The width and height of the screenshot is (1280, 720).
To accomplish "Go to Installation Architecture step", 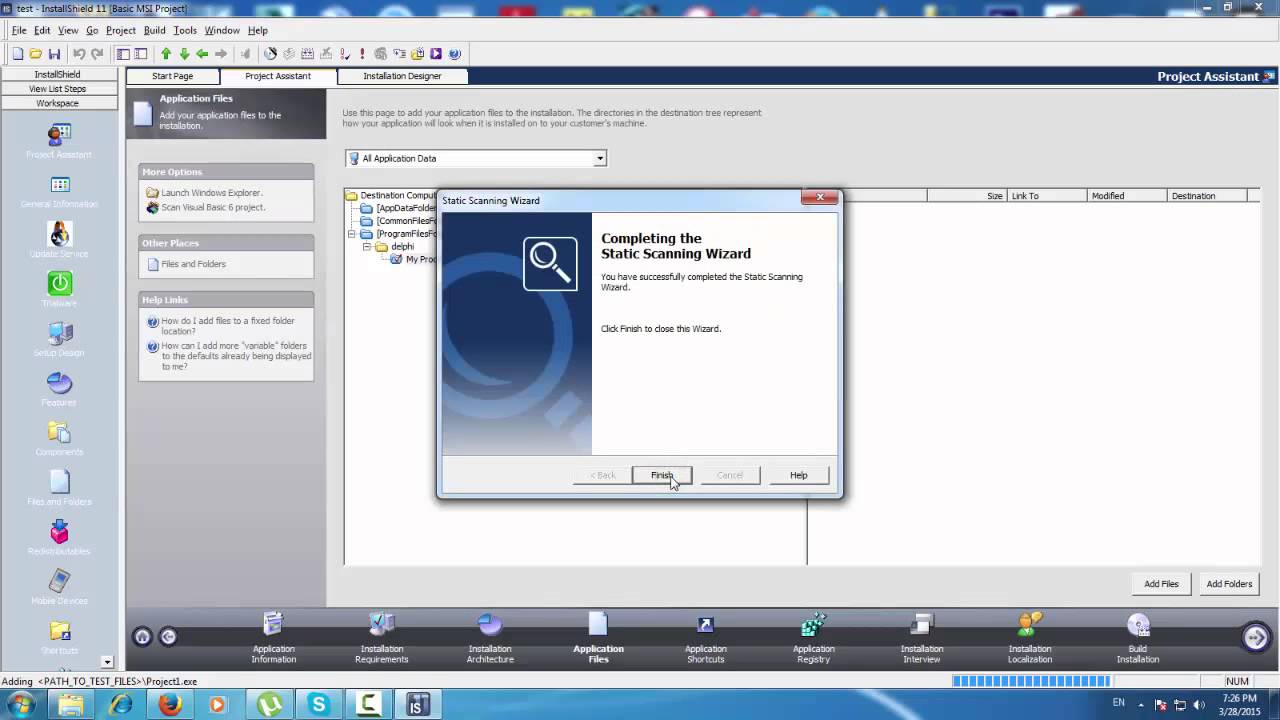I will 490,638.
